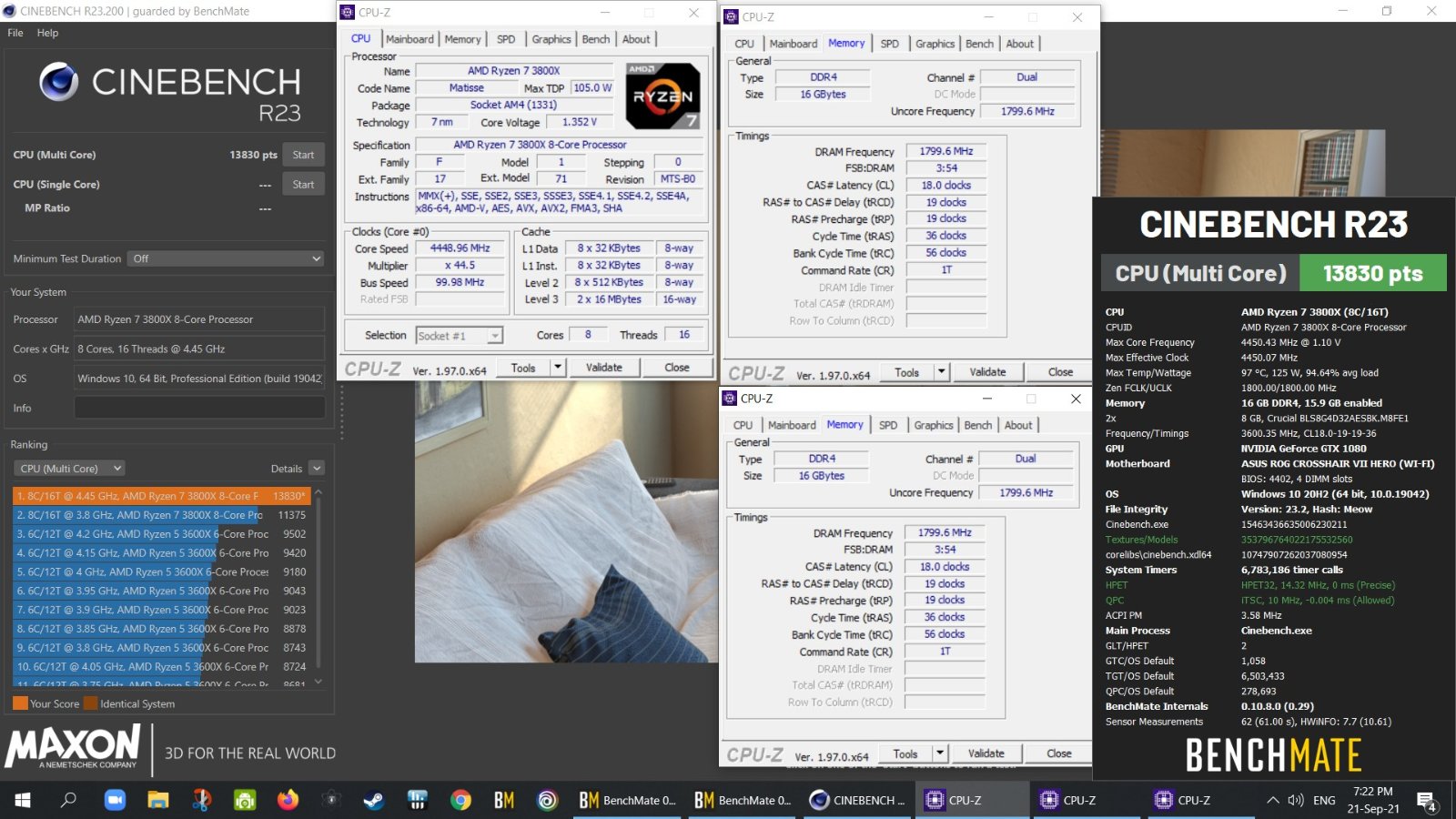Click the Identical System legend swatch
This screenshot has height=819, width=1456.
[x=90, y=703]
